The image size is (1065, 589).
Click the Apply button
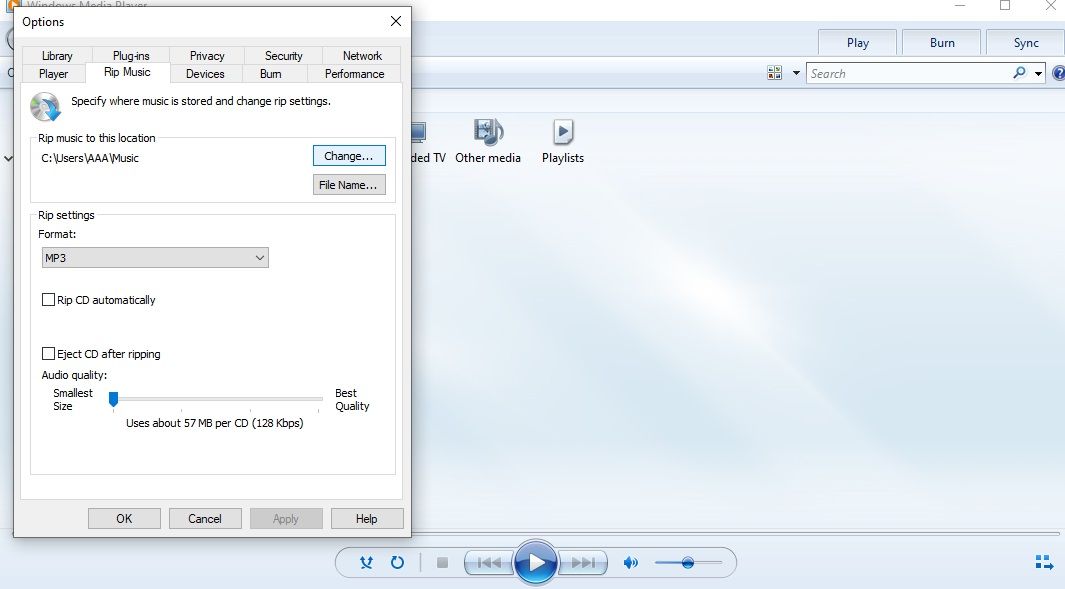[x=286, y=518]
